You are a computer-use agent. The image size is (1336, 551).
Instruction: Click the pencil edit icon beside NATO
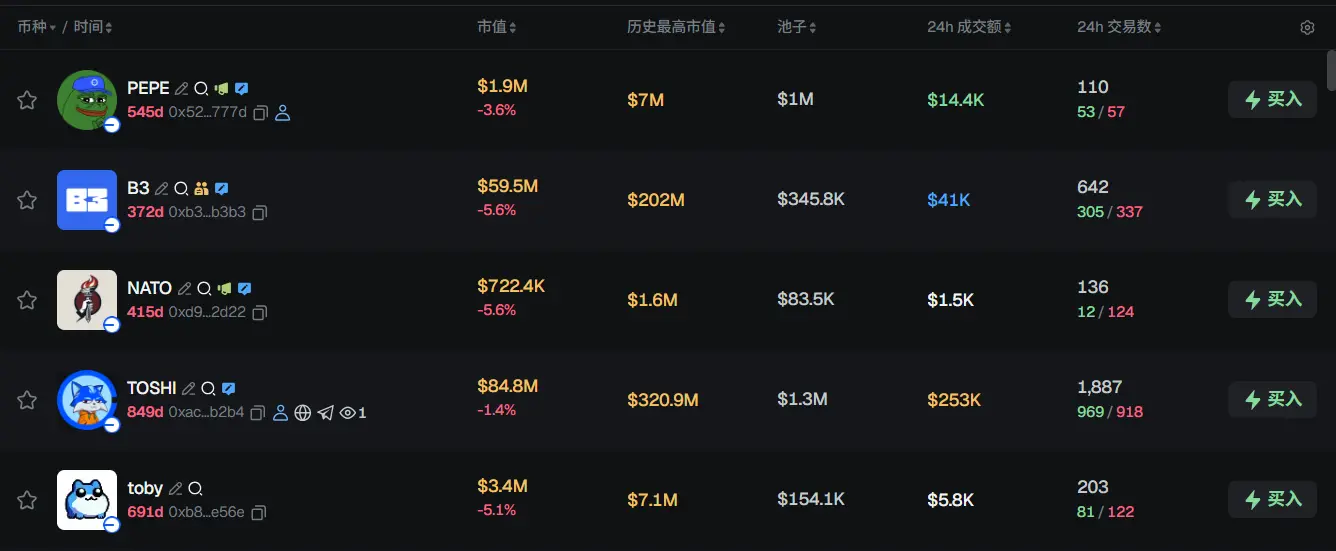[184, 289]
